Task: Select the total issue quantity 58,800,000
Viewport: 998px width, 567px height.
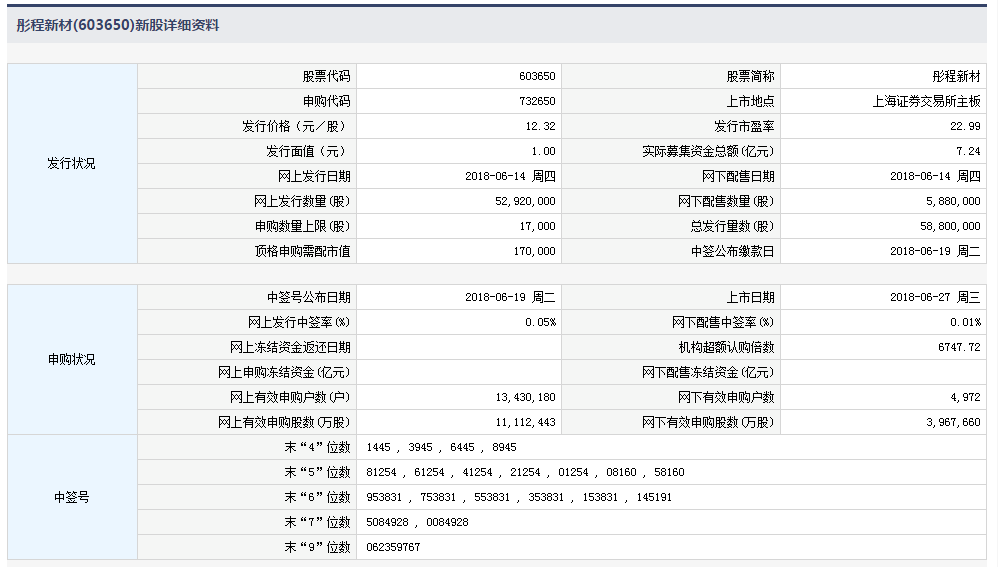Action: click(x=948, y=227)
